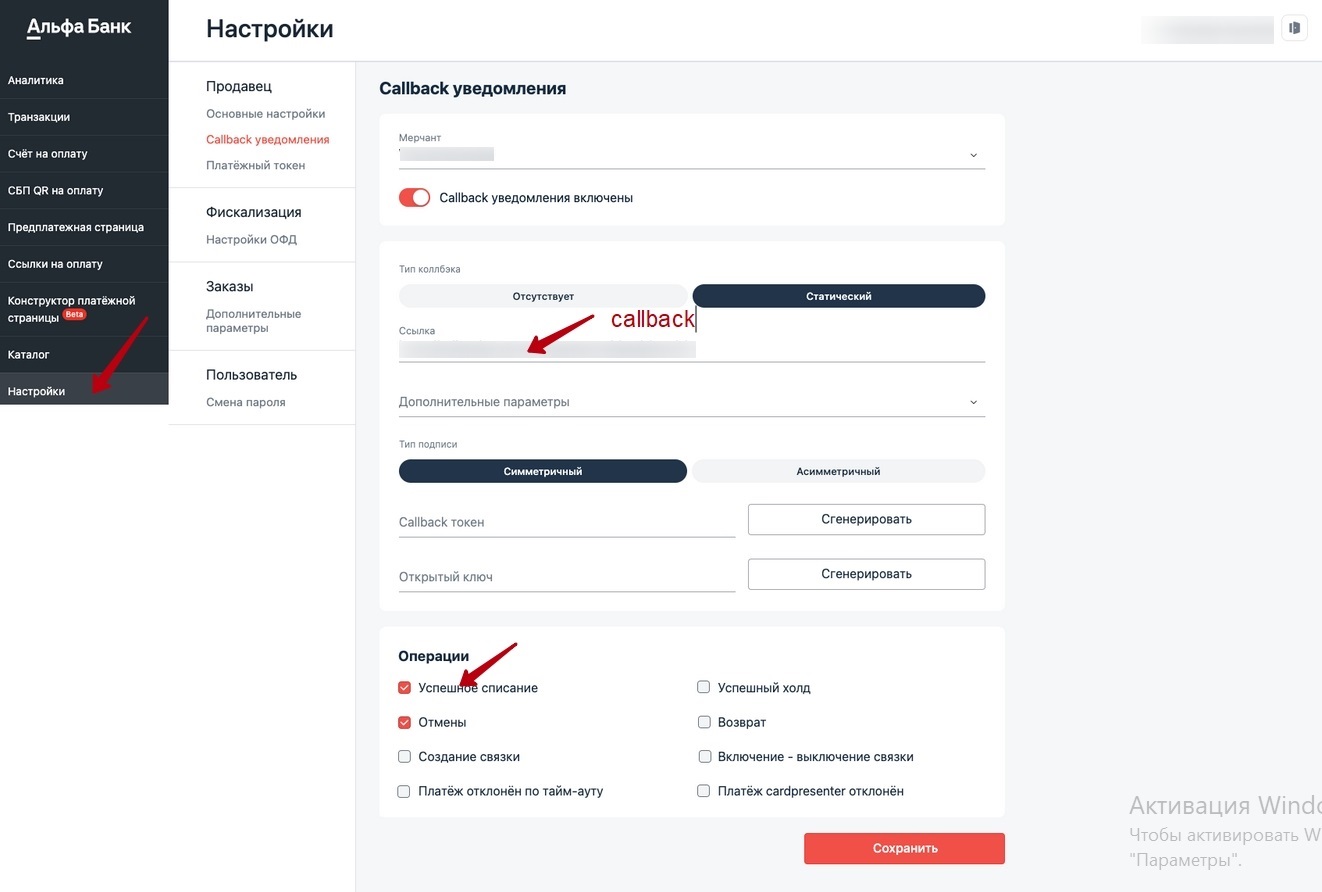Check Платёж отклонён по тайм-ауту

405,791
